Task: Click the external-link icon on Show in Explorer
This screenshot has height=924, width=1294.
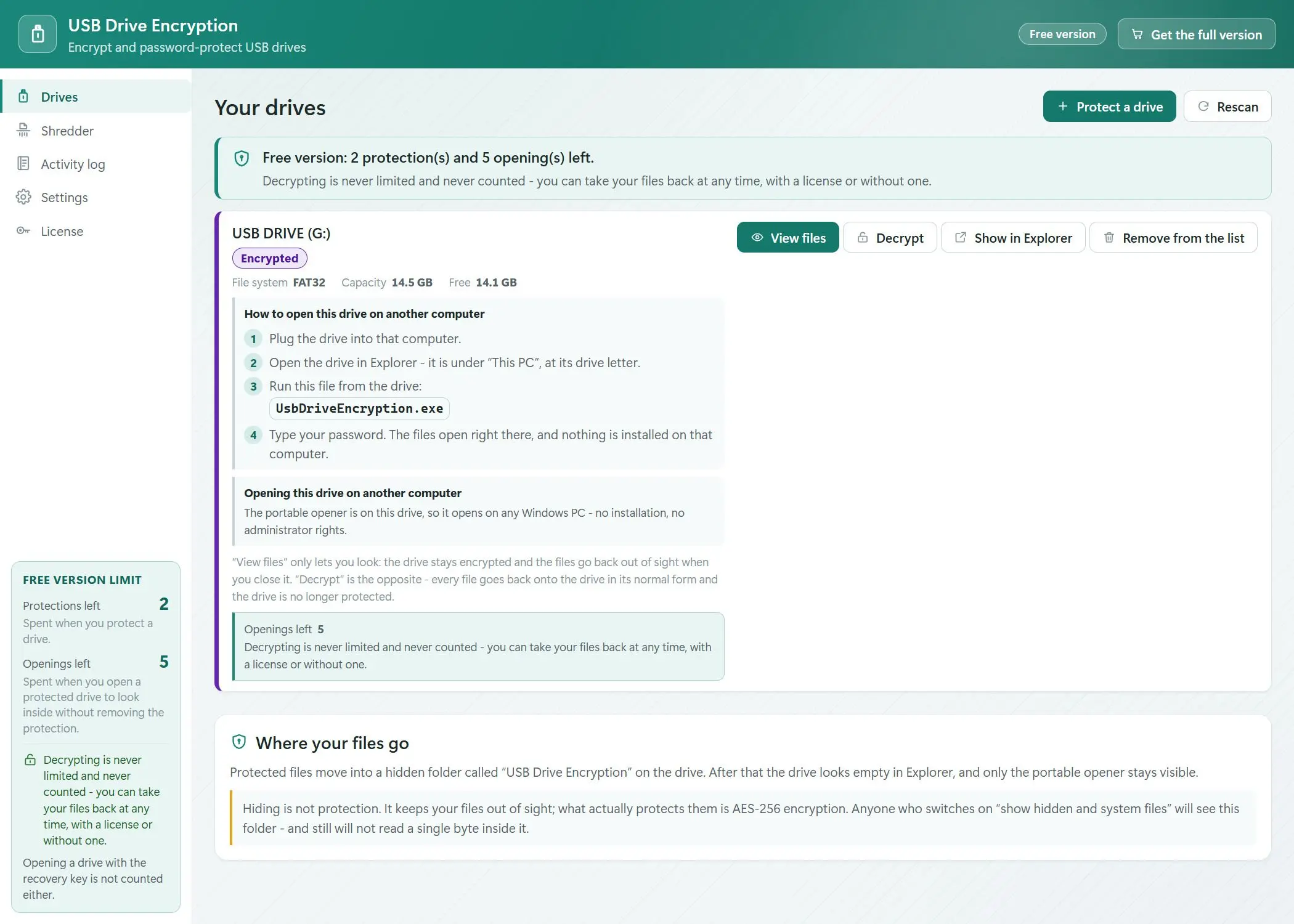Action: tap(961, 238)
